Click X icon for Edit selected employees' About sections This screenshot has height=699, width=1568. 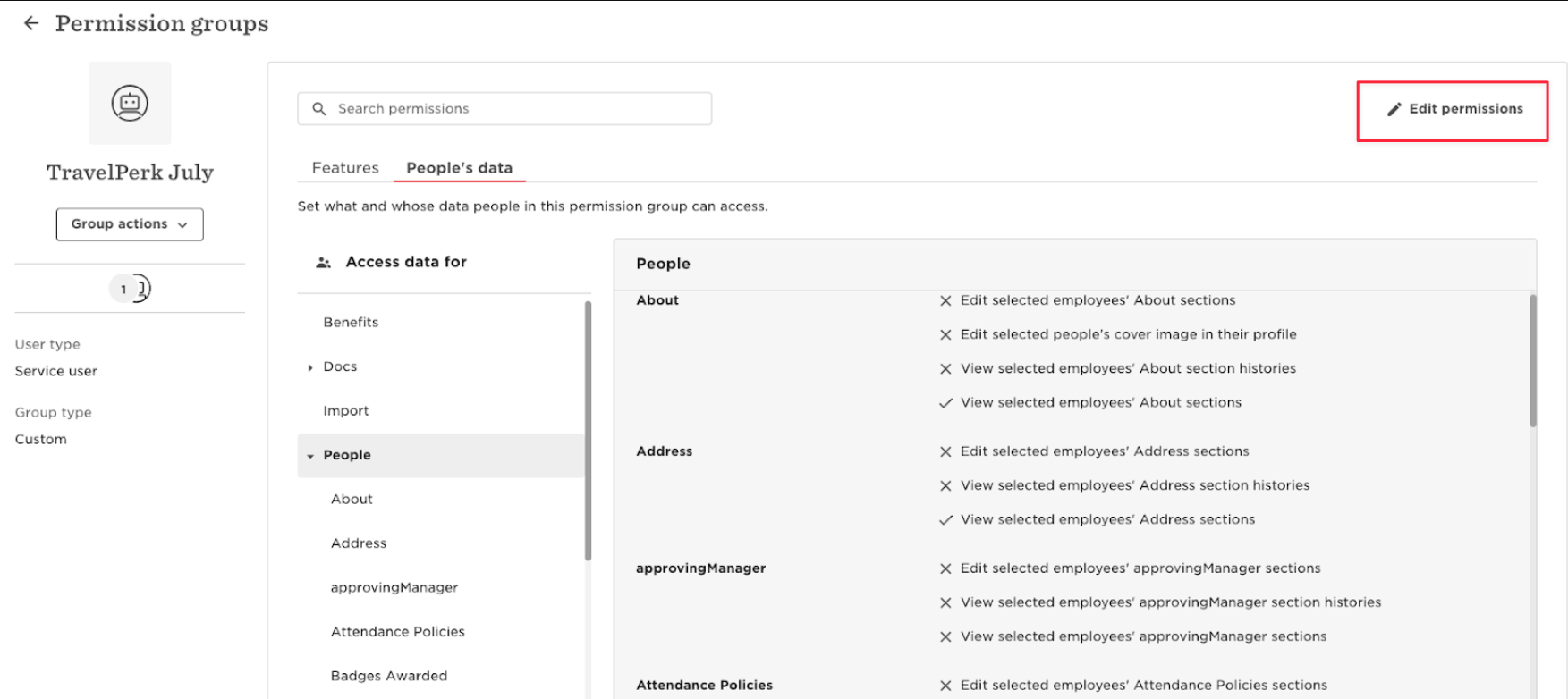(x=945, y=301)
